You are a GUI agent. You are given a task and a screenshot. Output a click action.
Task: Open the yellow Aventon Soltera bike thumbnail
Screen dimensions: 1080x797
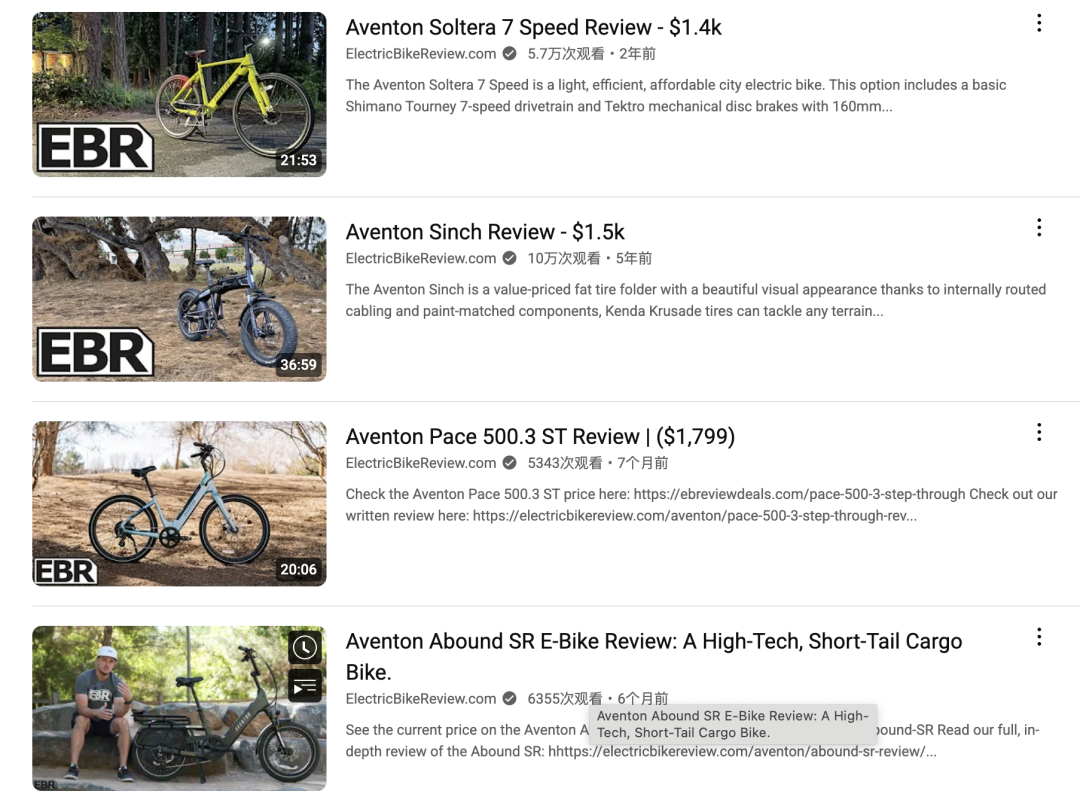pos(179,94)
